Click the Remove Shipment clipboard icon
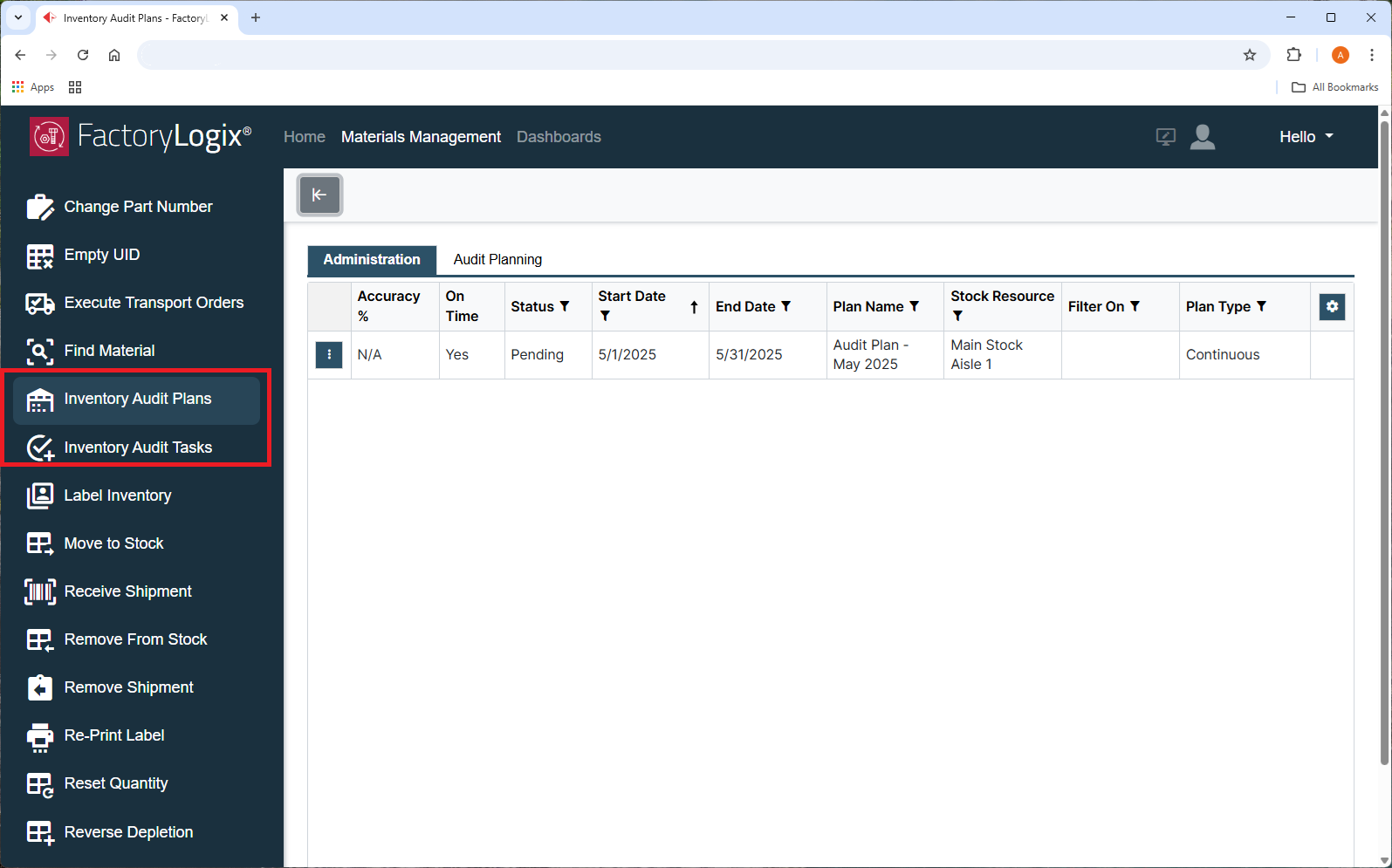1392x868 pixels. click(40, 687)
